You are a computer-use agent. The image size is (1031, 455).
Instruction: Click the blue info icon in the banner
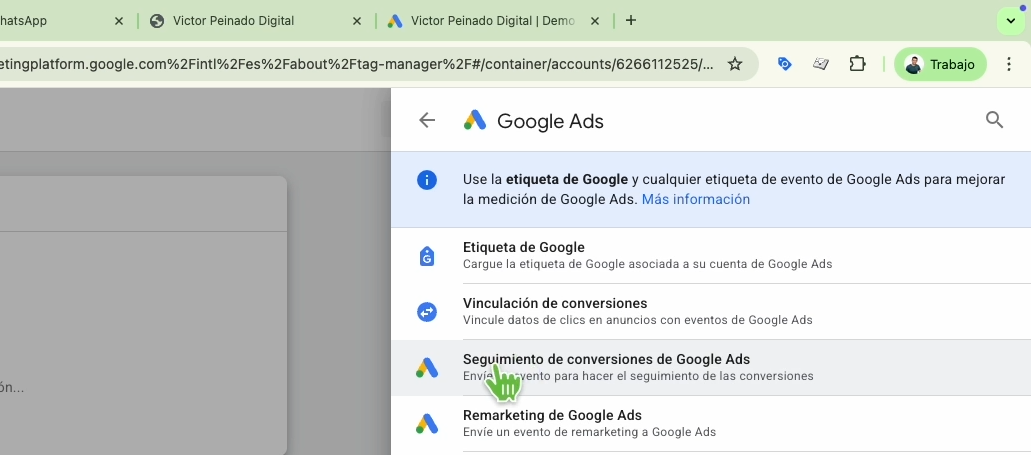point(427,180)
